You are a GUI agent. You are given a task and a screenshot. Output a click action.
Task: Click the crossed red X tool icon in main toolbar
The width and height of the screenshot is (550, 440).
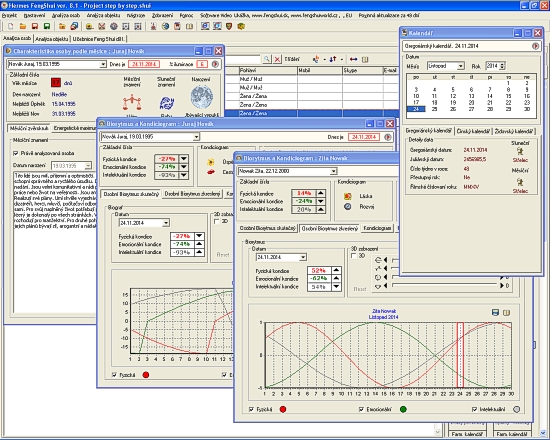pyautogui.click(x=102, y=26)
